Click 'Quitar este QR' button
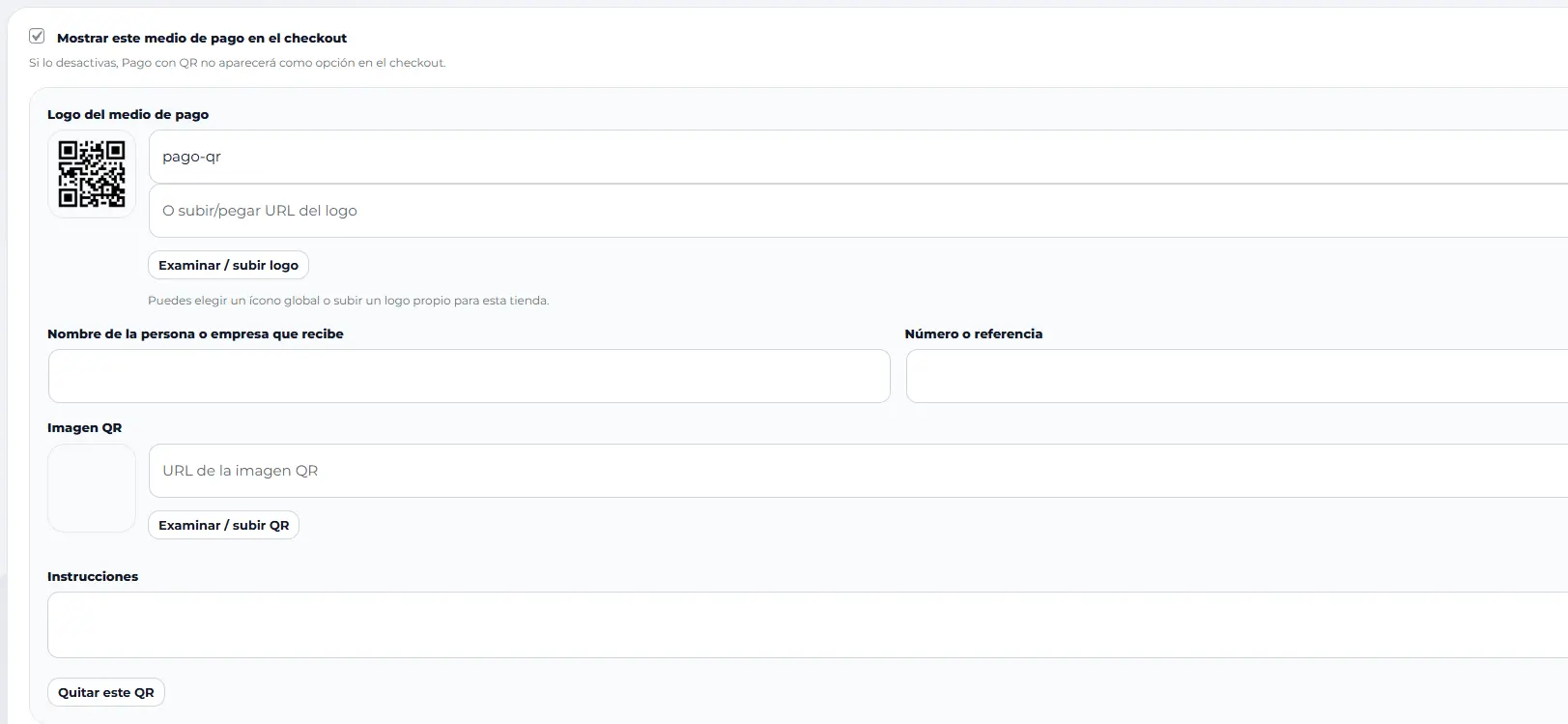The image size is (1568, 724). [x=106, y=692]
